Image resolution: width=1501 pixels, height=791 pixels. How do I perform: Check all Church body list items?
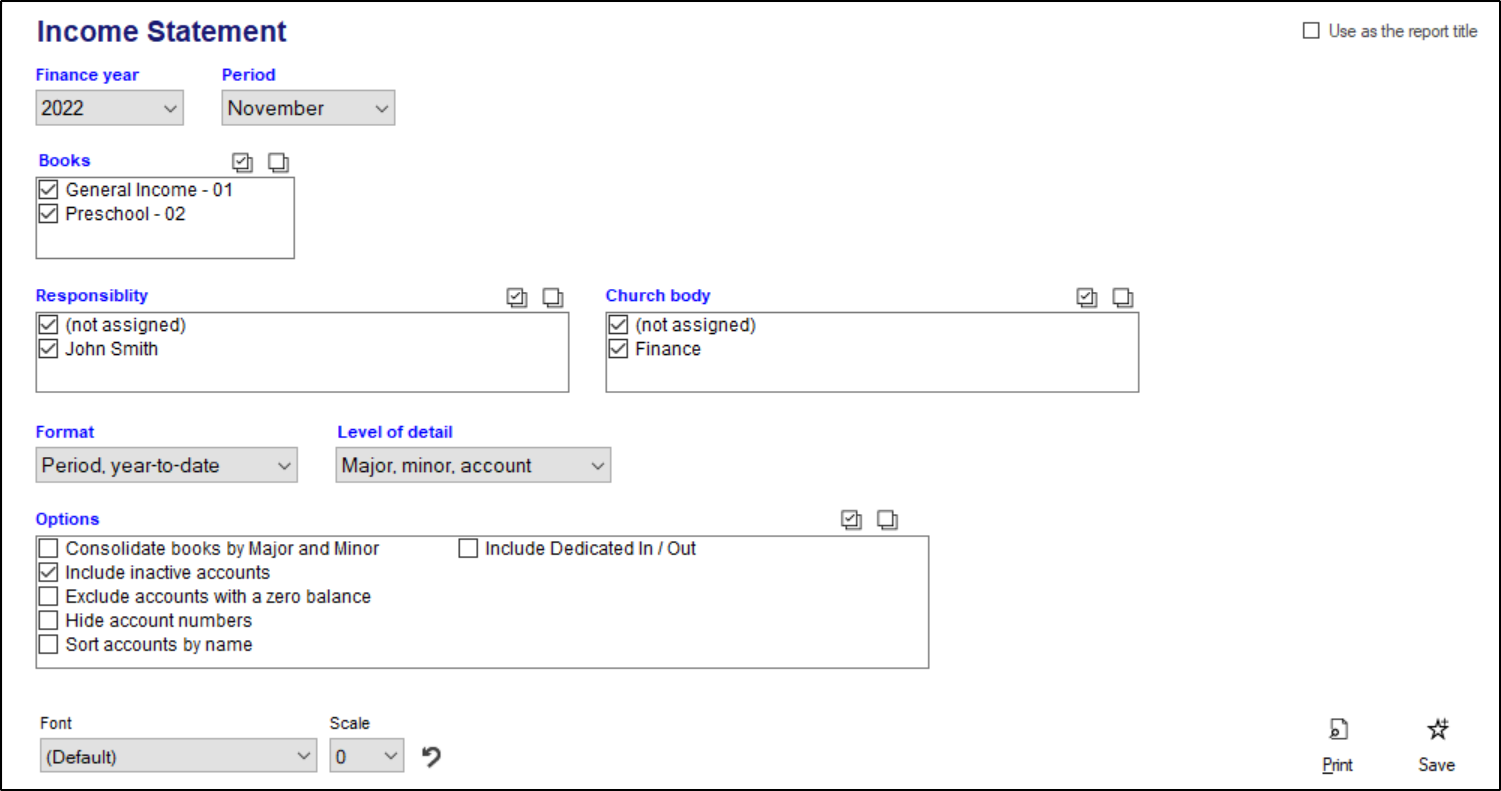(1087, 297)
